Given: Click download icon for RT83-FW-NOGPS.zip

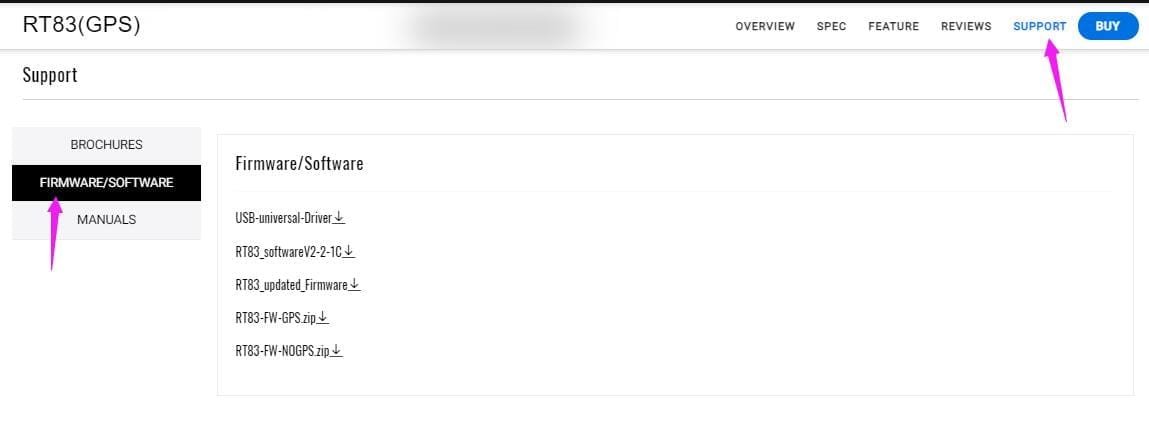Looking at the screenshot, I should (x=337, y=351).
